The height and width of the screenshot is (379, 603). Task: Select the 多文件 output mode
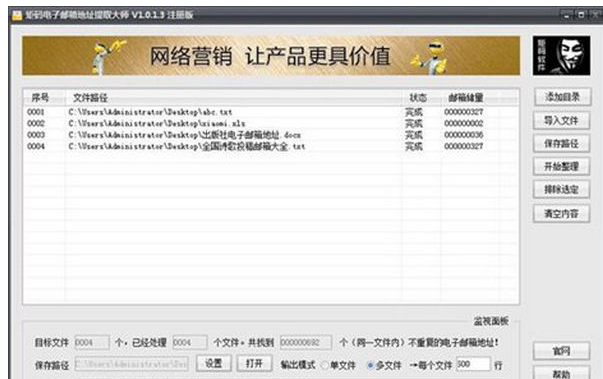(x=384, y=365)
